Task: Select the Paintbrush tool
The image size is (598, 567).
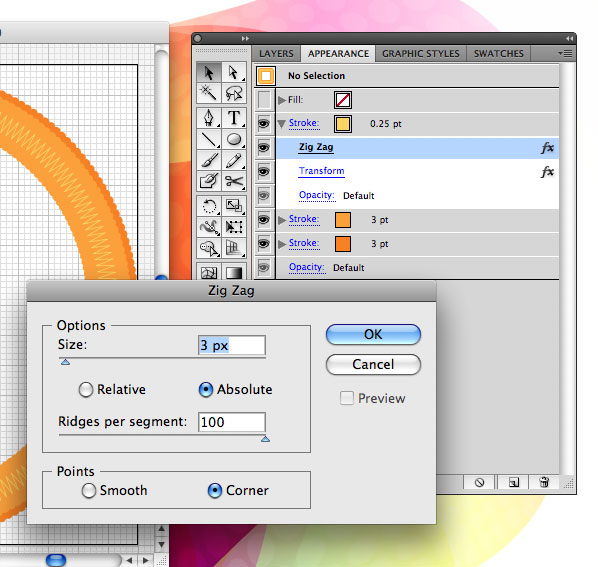Action: pos(209,161)
